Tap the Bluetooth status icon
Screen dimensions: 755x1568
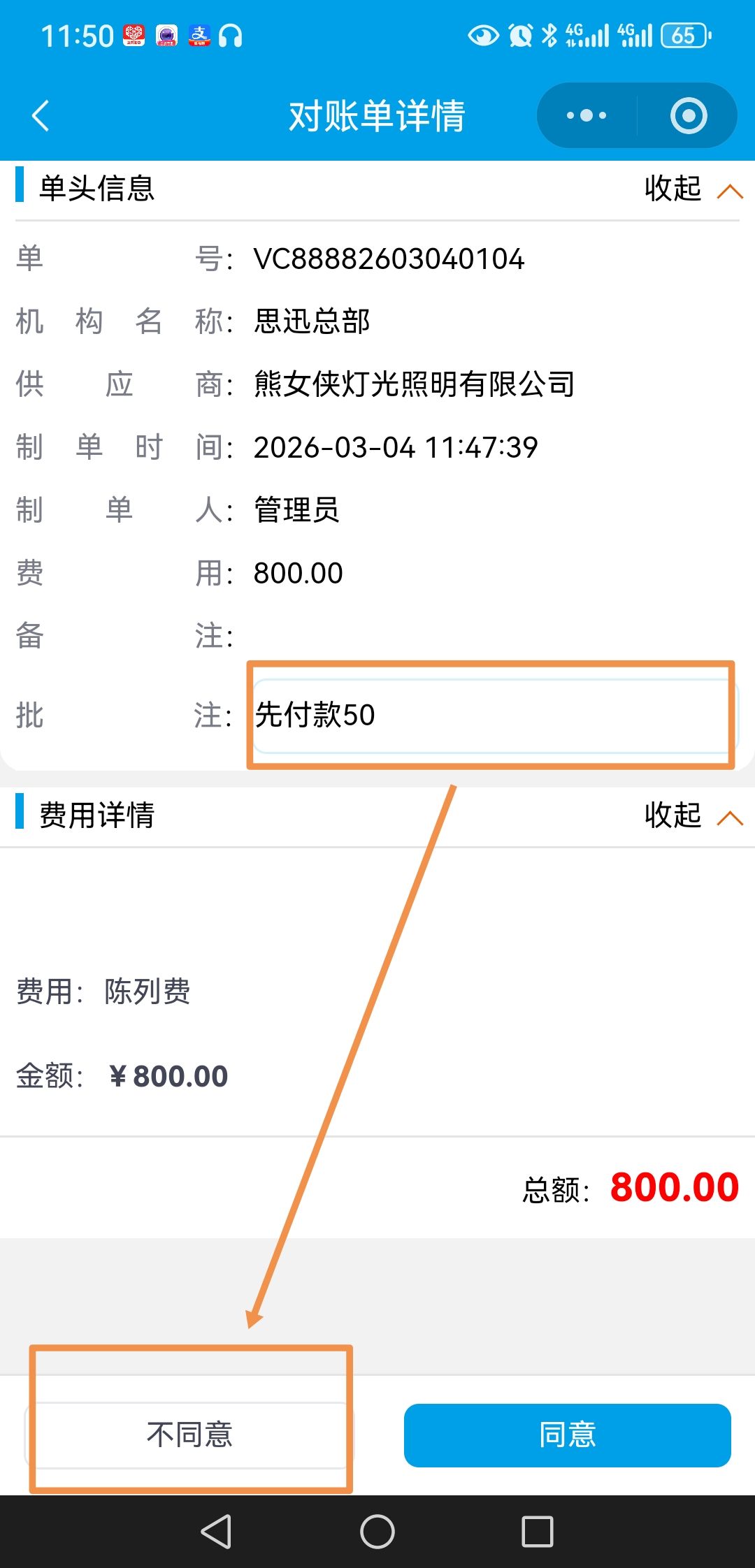coord(550,36)
